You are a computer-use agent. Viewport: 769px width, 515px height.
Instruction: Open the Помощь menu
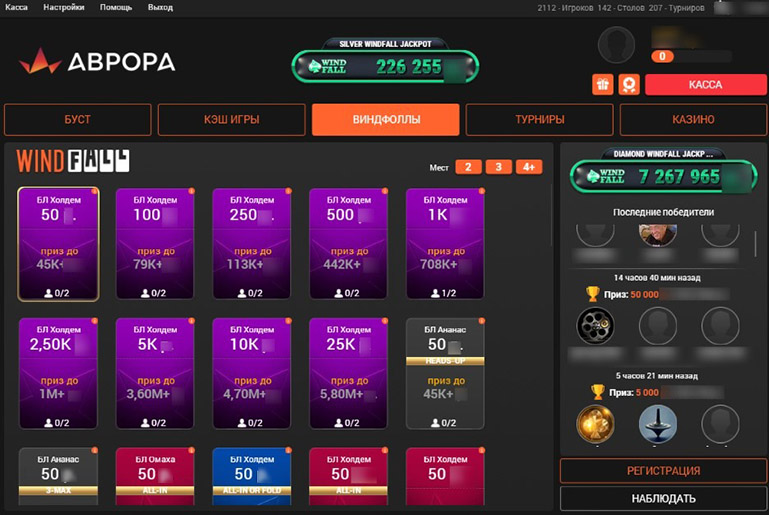pyautogui.click(x=116, y=7)
